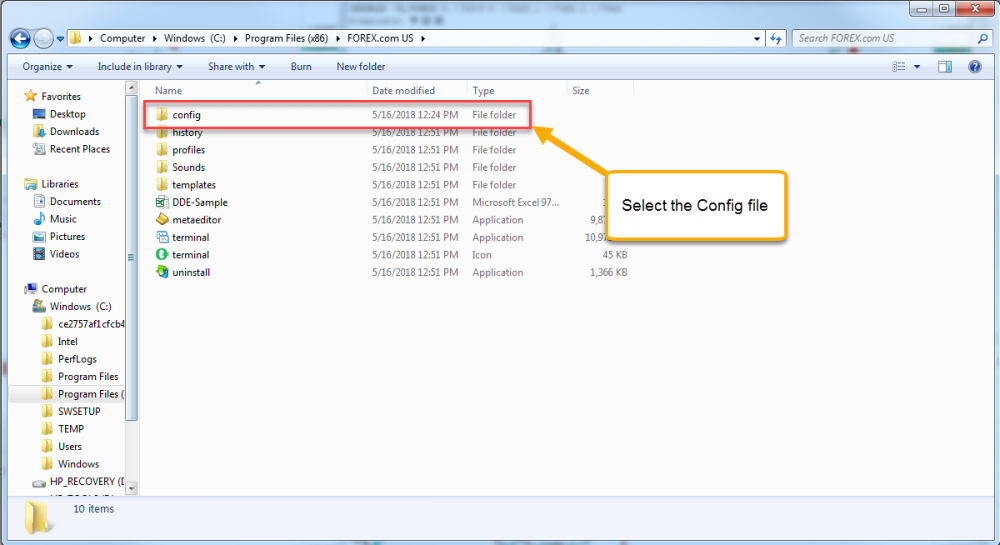Select the Sounds folder icon

162,167
